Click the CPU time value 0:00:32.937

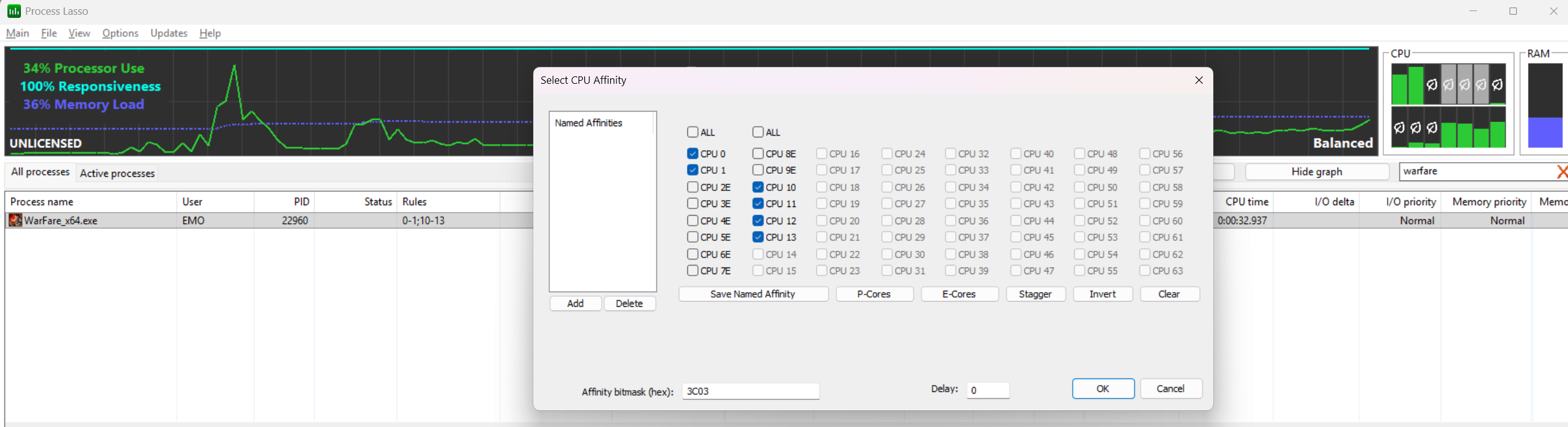[1243, 221]
